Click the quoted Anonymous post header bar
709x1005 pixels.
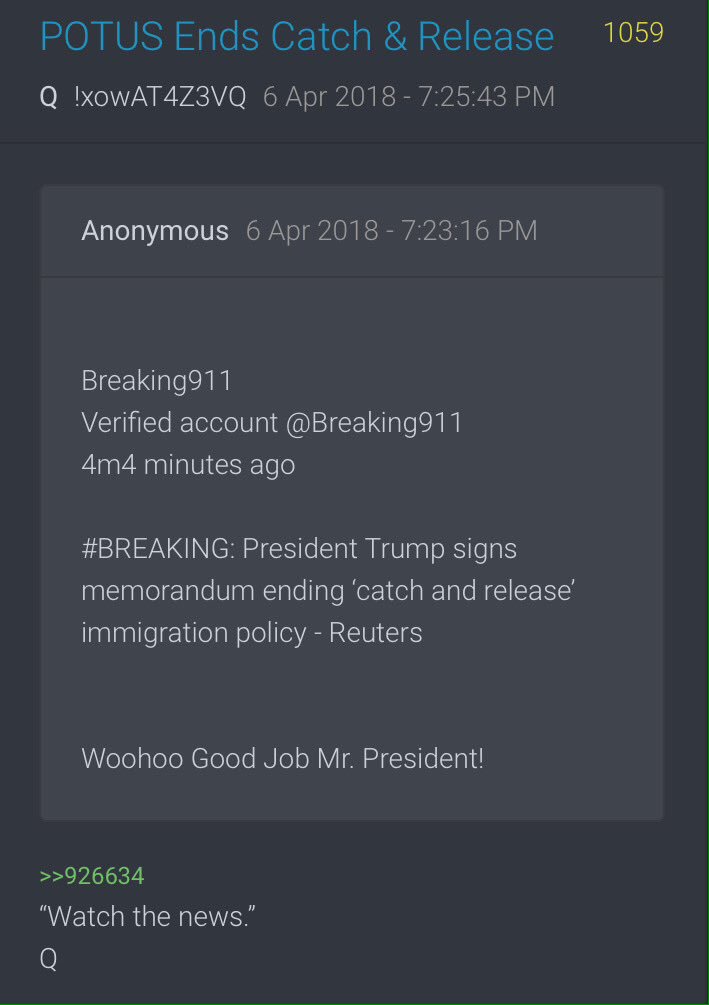coord(352,231)
